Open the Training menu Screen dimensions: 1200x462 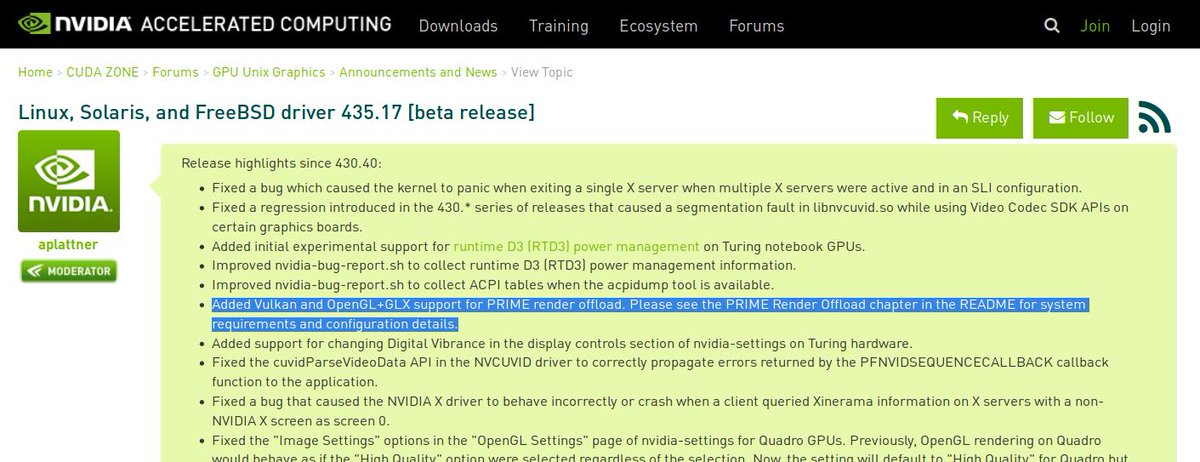tap(559, 25)
